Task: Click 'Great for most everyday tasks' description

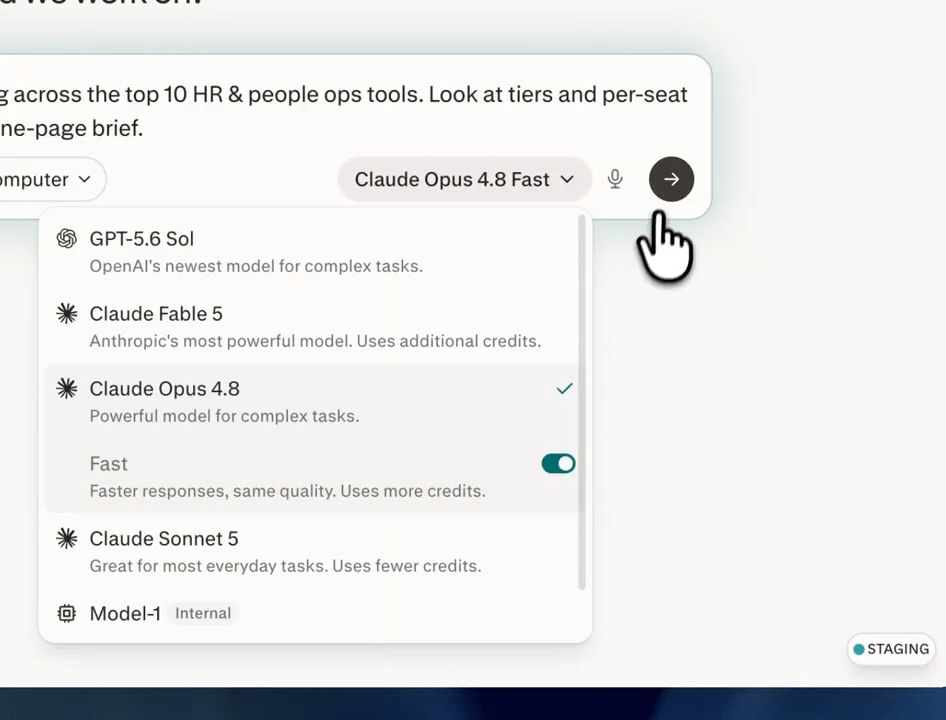Action: pyautogui.click(x=285, y=565)
